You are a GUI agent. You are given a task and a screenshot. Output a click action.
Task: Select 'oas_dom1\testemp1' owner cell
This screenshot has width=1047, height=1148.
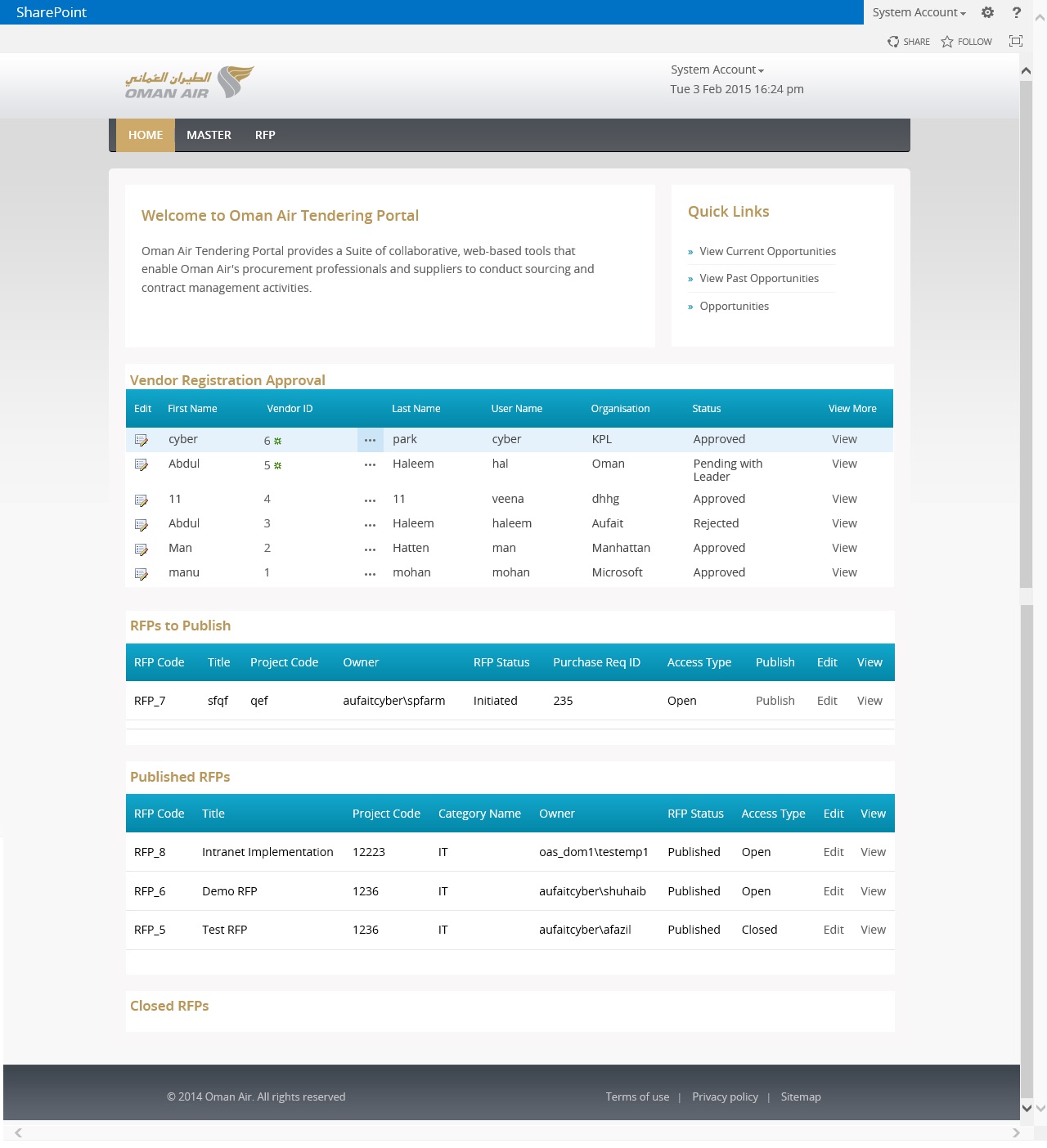point(593,852)
